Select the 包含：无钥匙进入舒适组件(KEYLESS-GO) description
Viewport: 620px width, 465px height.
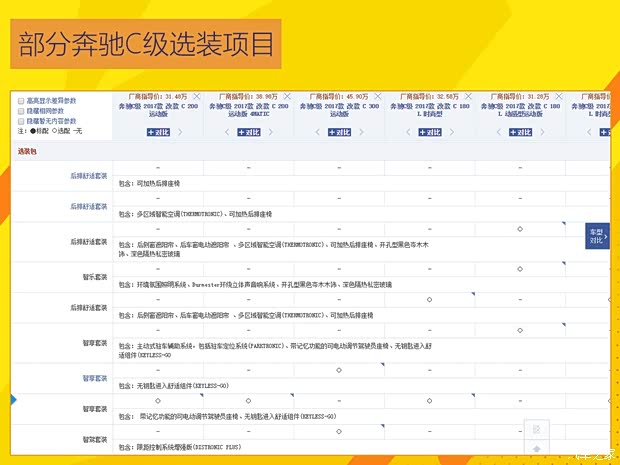tap(174, 386)
